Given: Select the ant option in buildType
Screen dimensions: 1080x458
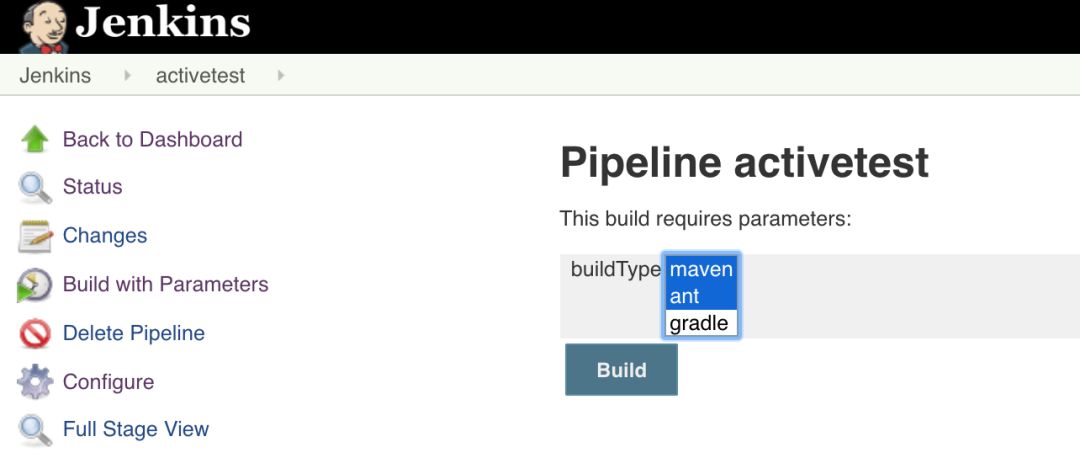Looking at the screenshot, I should point(701,296).
